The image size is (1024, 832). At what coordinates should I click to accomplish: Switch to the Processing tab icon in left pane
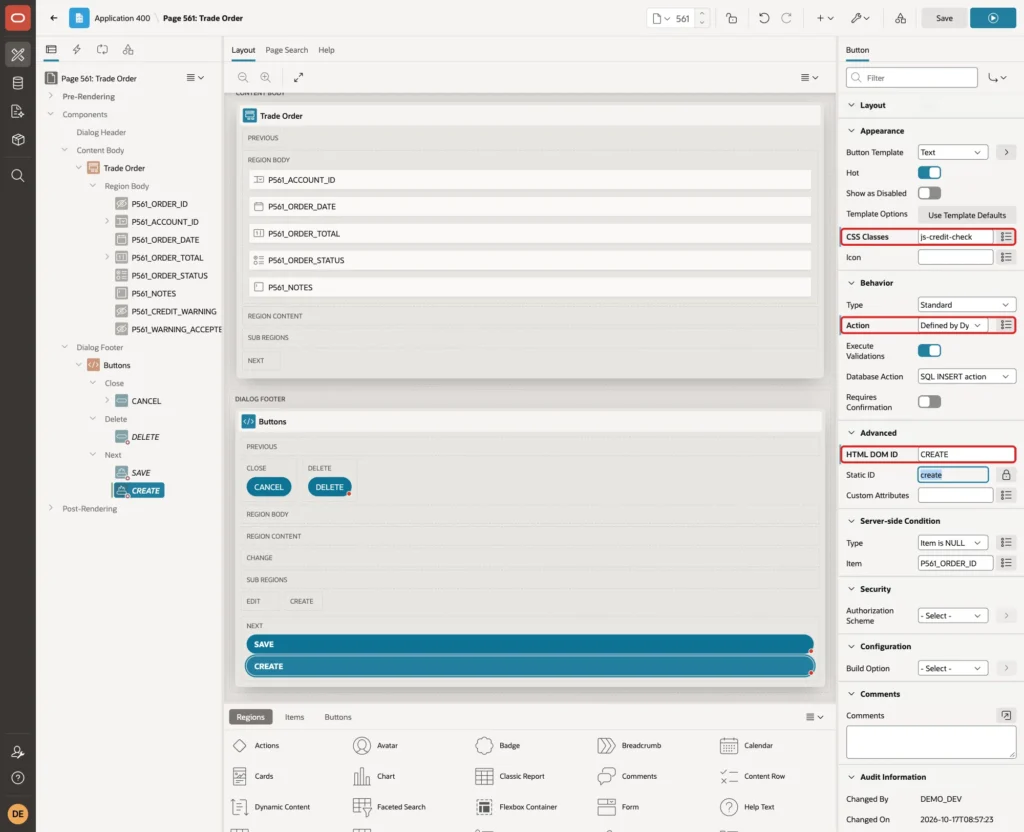102,50
